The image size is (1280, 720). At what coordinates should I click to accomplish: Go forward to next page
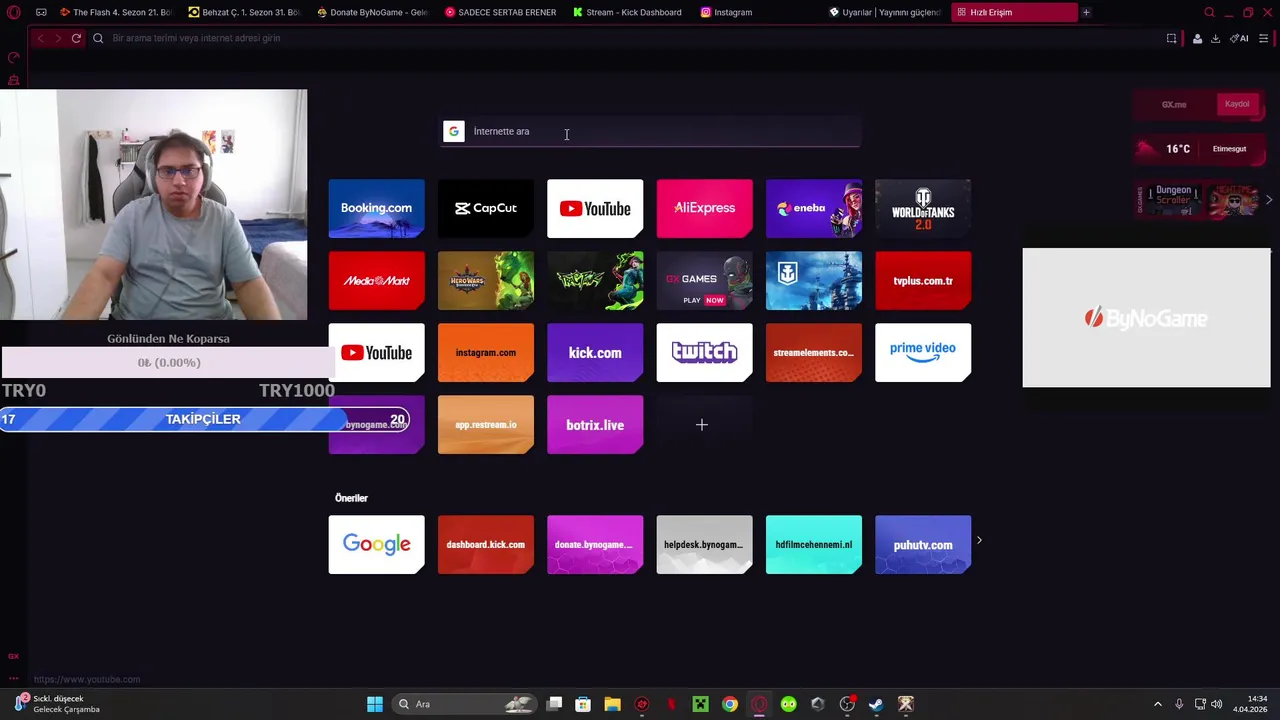[x=58, y=38]
